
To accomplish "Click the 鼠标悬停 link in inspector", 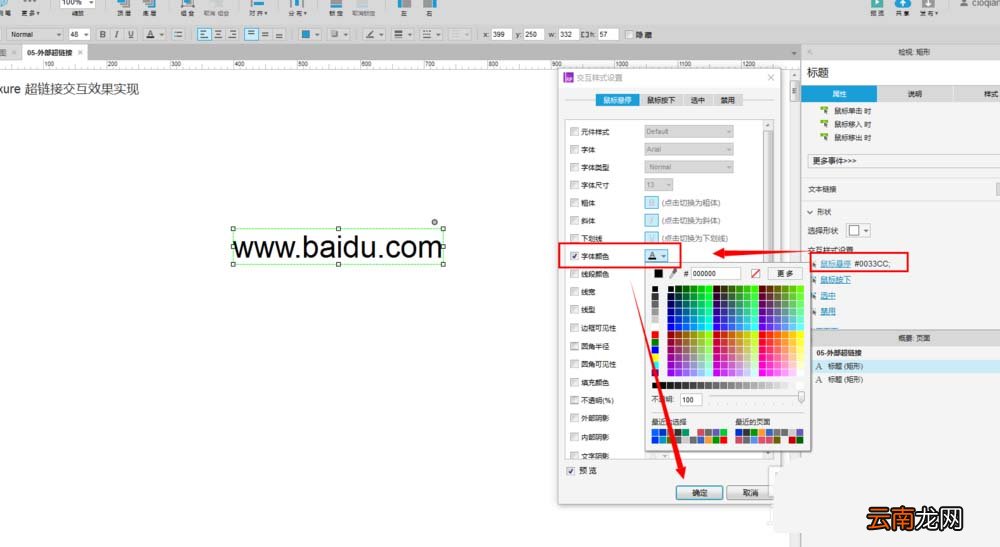I will click(x=835, y=263).
